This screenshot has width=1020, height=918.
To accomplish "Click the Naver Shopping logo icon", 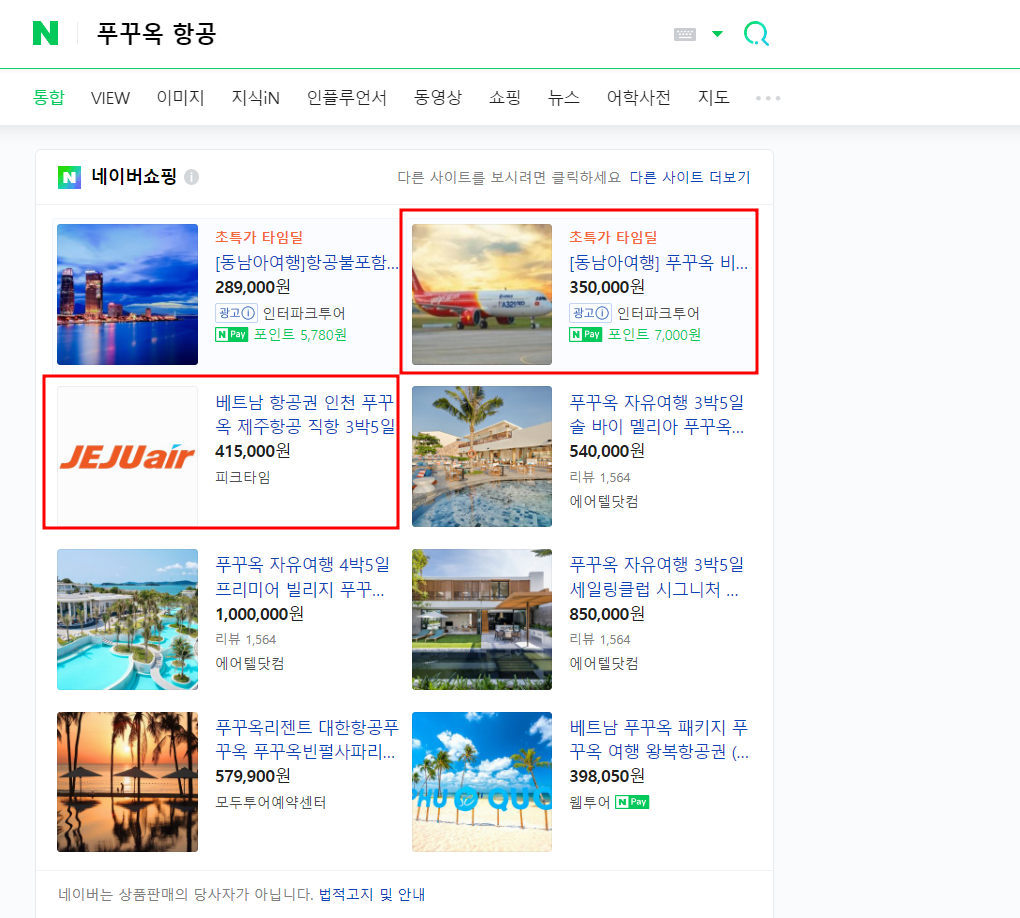I will tap(70, 177).
